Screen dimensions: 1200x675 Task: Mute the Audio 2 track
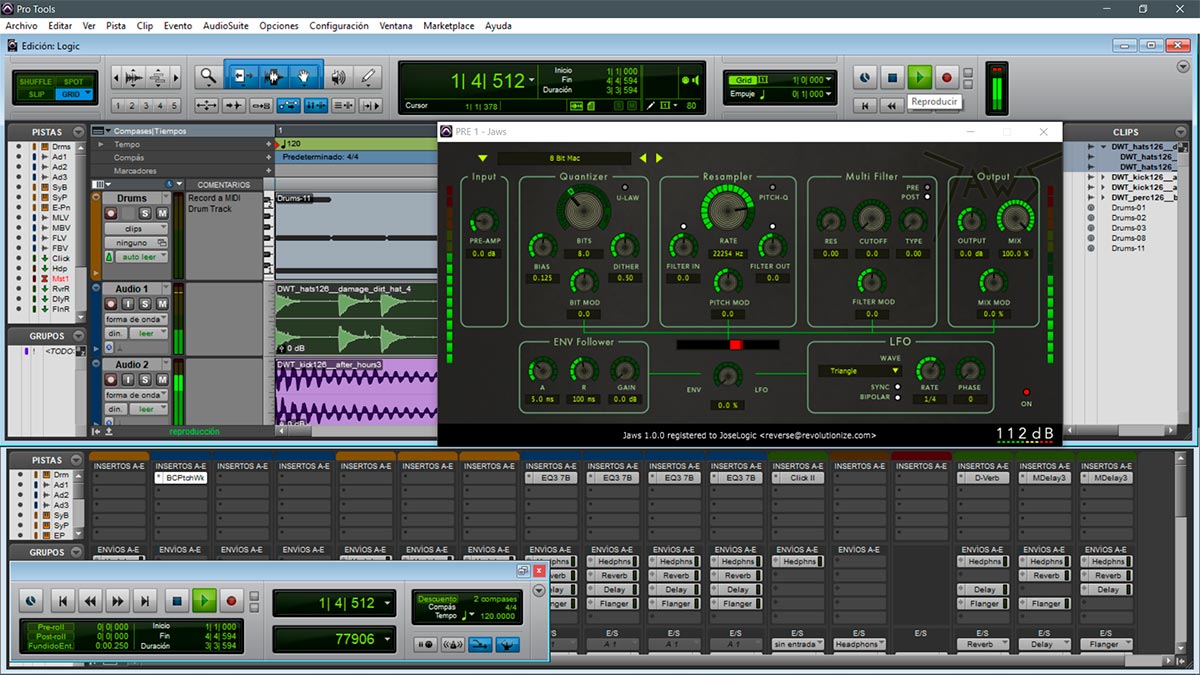(160, 380)
